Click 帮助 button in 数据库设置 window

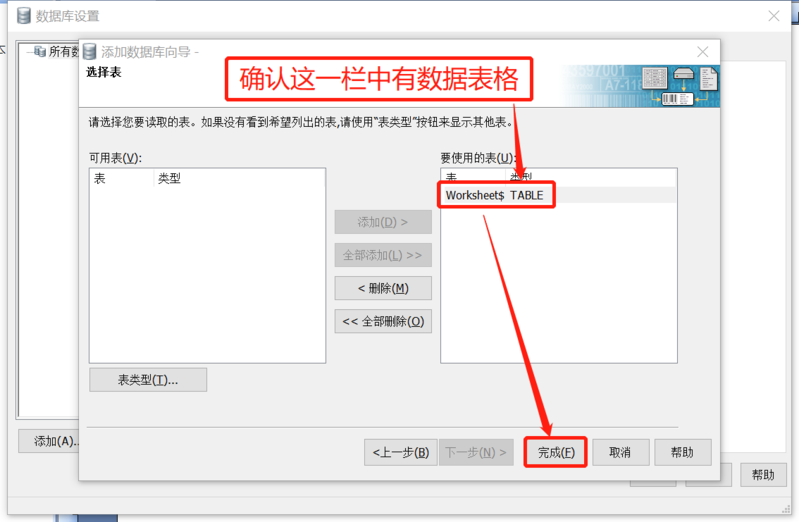(763, 475)
